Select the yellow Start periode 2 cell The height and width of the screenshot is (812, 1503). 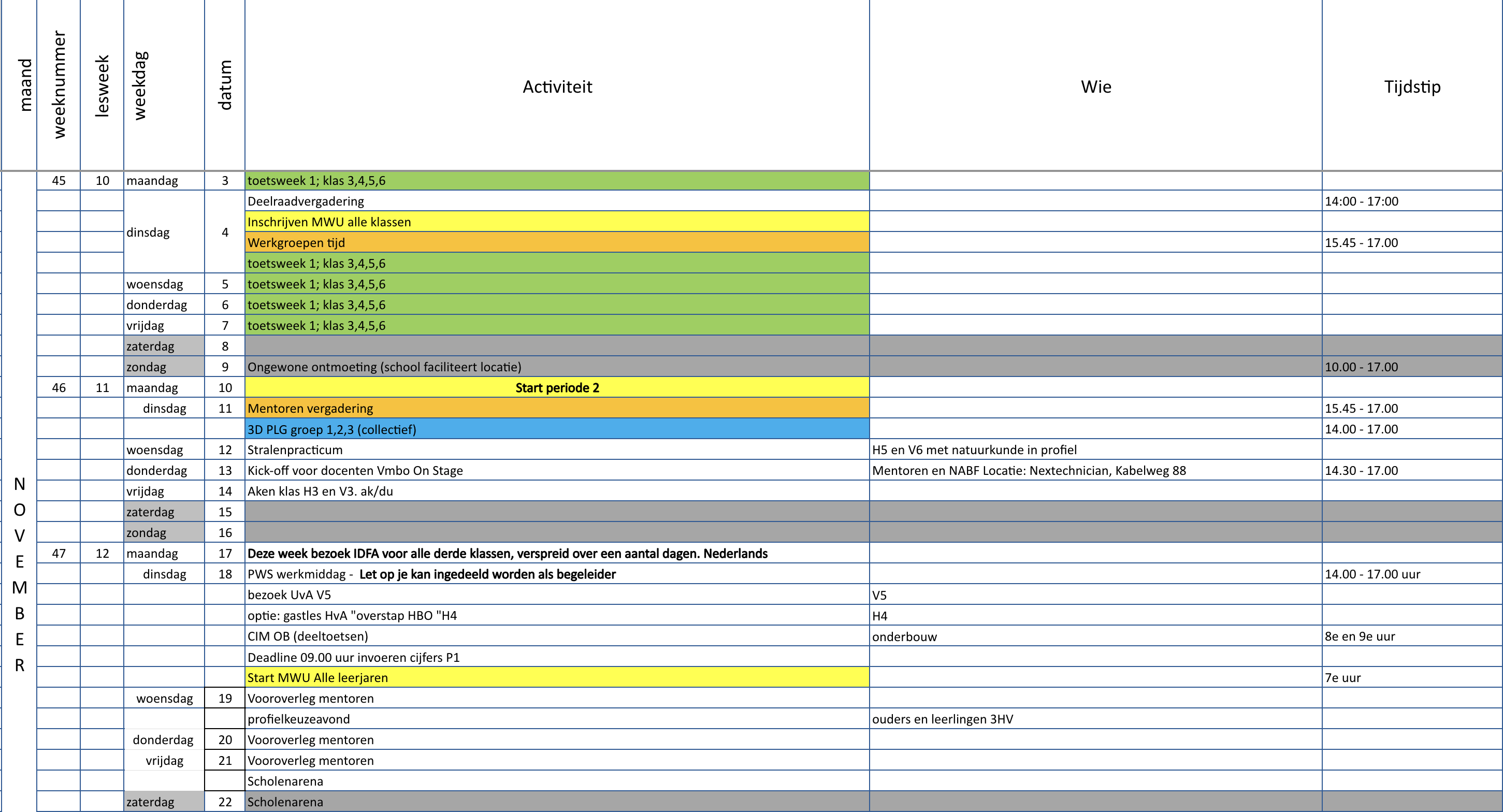point(557,387)
